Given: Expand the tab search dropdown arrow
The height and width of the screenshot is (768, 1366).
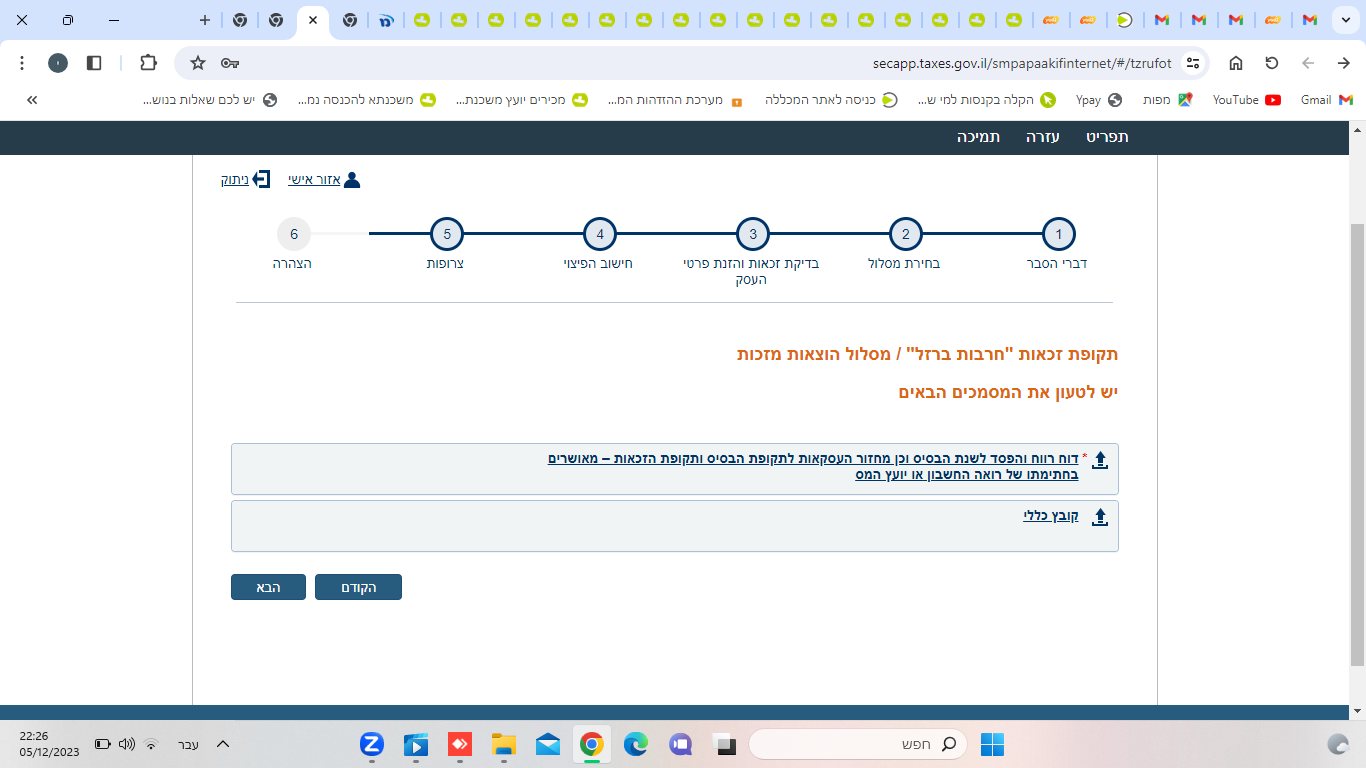Looking at the screenshot, I should [1345, 20].
